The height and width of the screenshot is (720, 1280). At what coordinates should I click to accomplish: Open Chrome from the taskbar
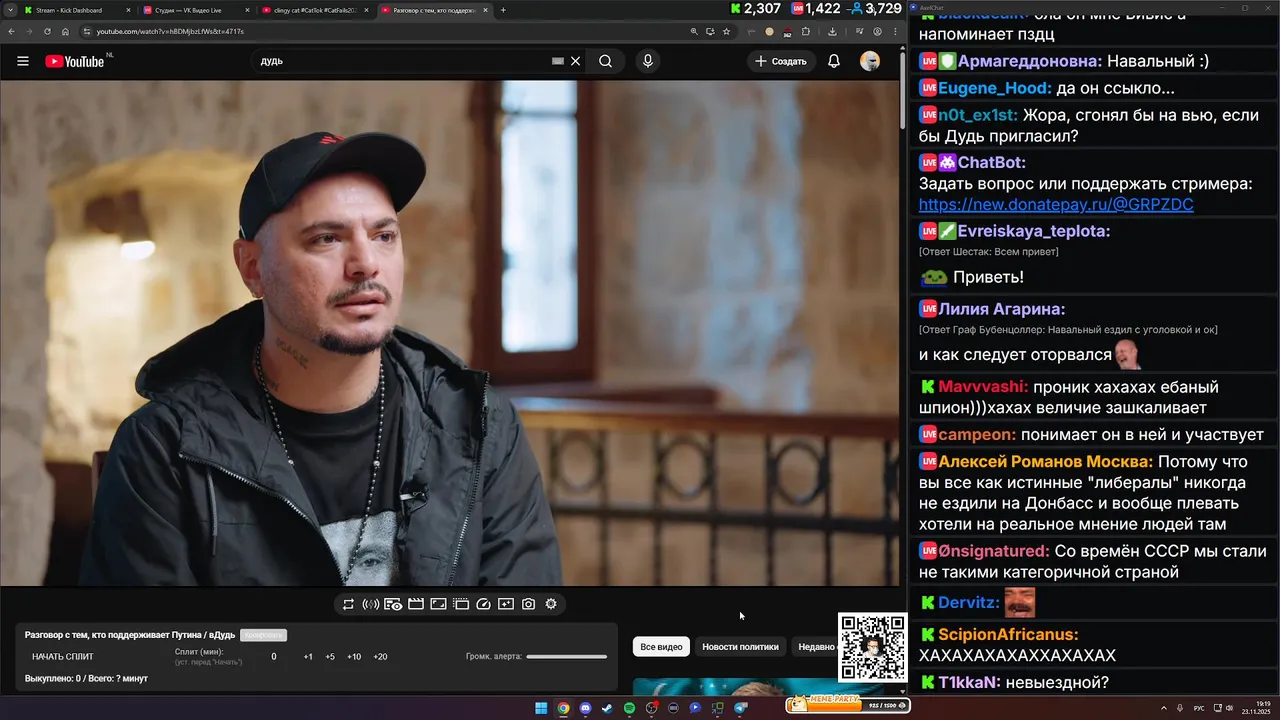(x=563, y=708)
